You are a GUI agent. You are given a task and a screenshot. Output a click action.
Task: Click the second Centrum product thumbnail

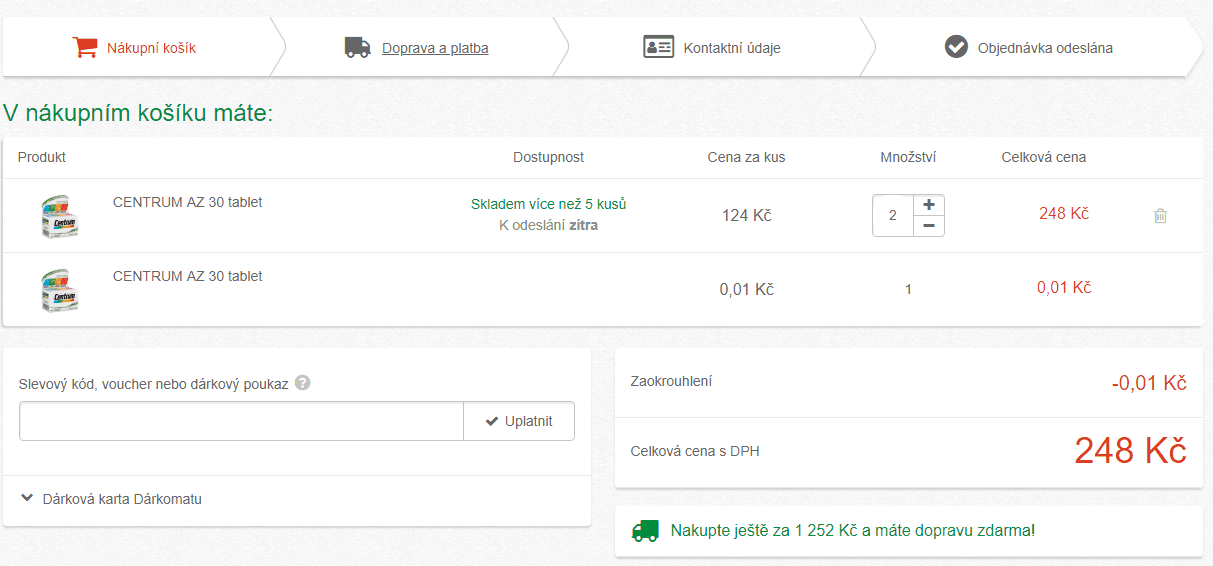(x=59, y=290)
